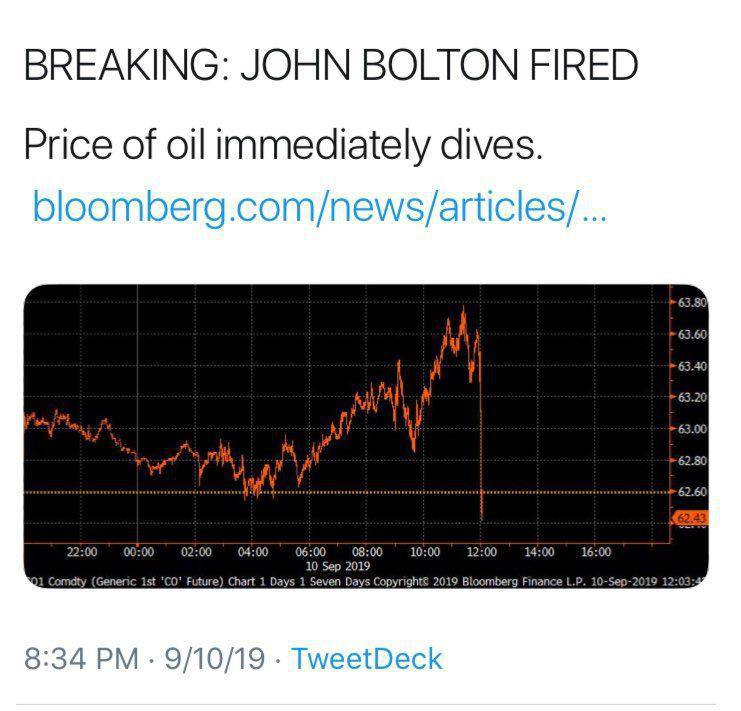Click the orange 62.43 current price tag
This screenshot has height=711, width=741.
pyautogui.click(x=691, y=517)
